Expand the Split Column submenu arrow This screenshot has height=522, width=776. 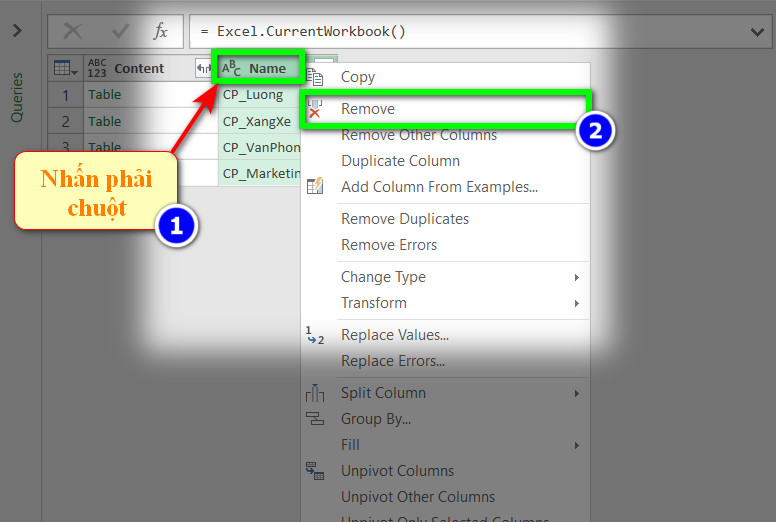click(x=577, y=393)
